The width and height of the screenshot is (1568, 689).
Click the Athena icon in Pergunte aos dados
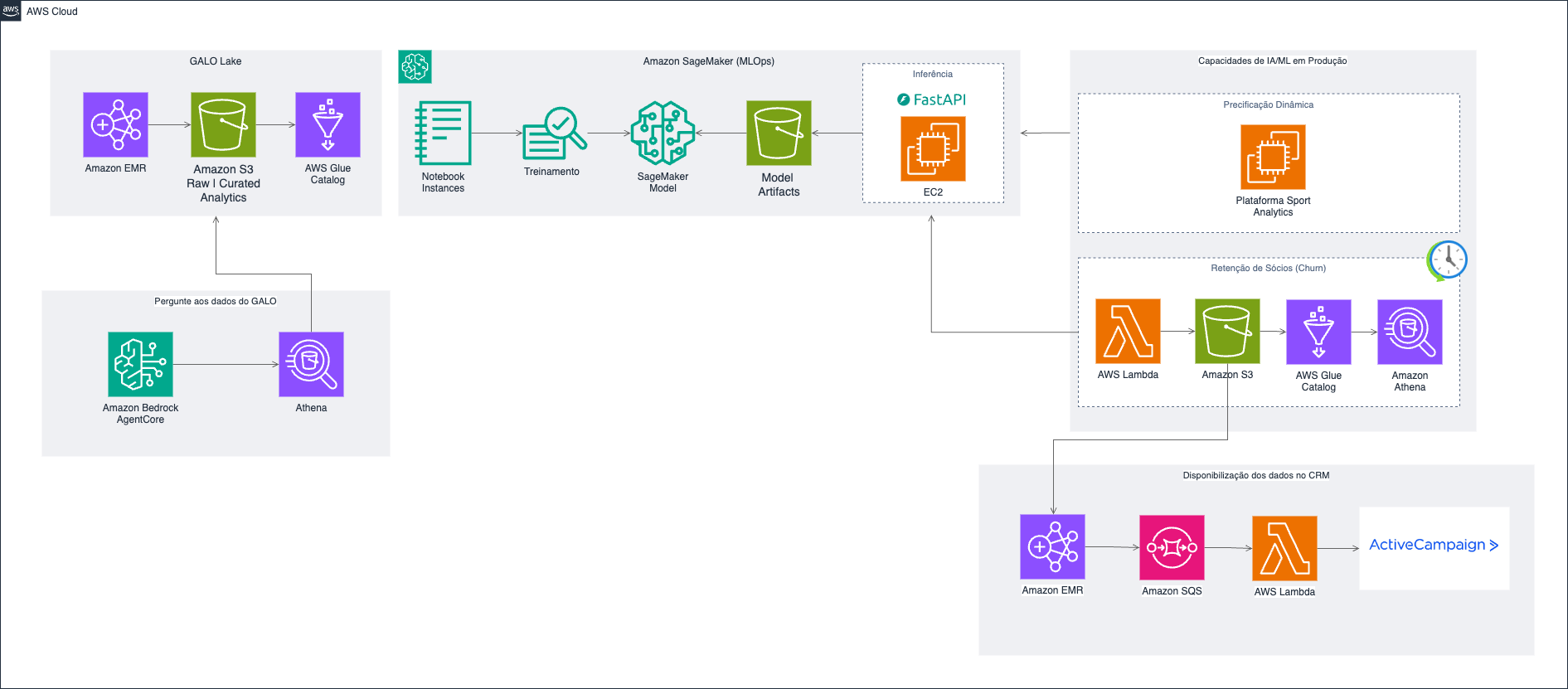point(311,364)
